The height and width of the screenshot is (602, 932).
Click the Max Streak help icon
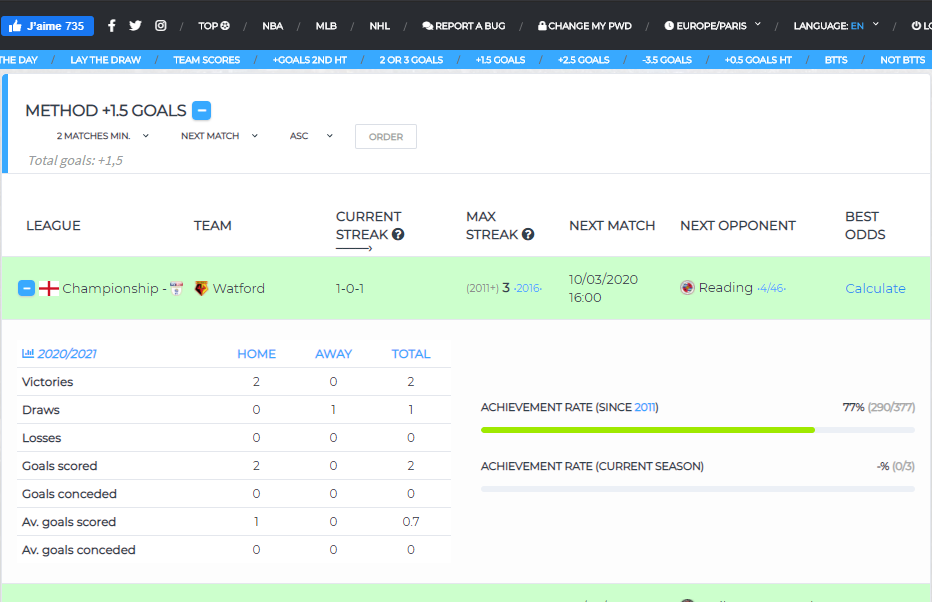pos(528,234)
